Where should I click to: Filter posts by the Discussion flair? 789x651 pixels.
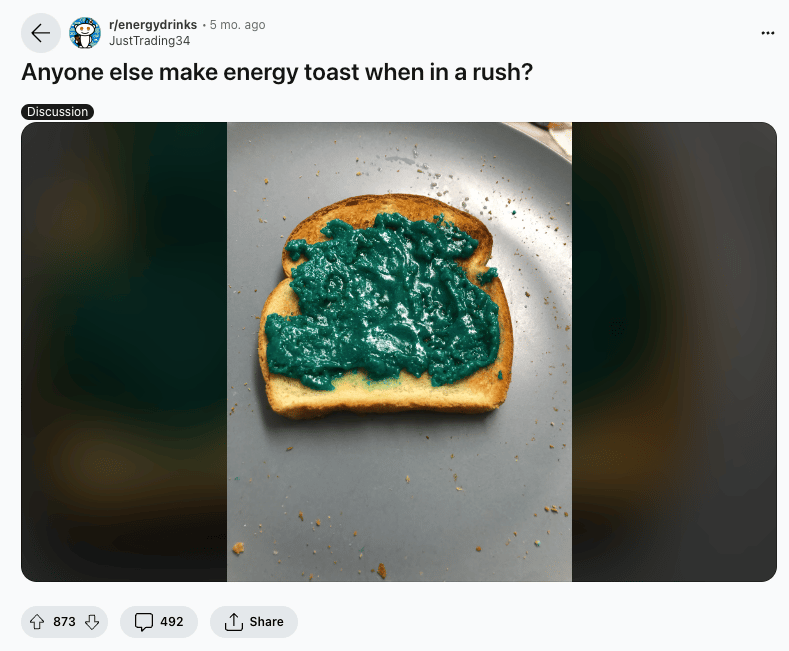(x=57, y=112)
